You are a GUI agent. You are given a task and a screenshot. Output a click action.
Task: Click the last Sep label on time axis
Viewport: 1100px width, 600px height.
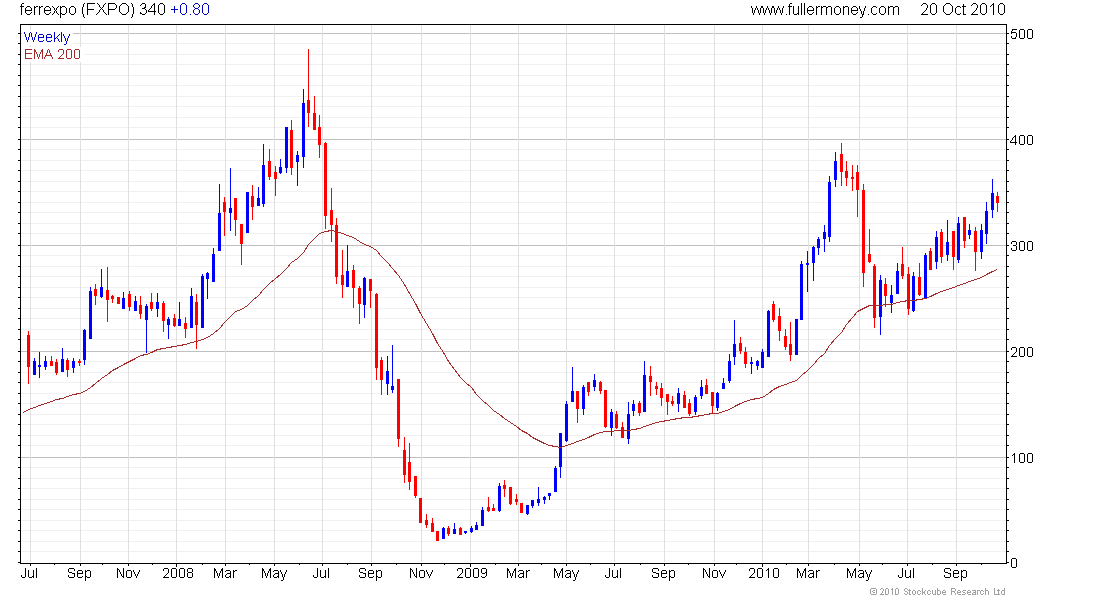click(955, 573)
